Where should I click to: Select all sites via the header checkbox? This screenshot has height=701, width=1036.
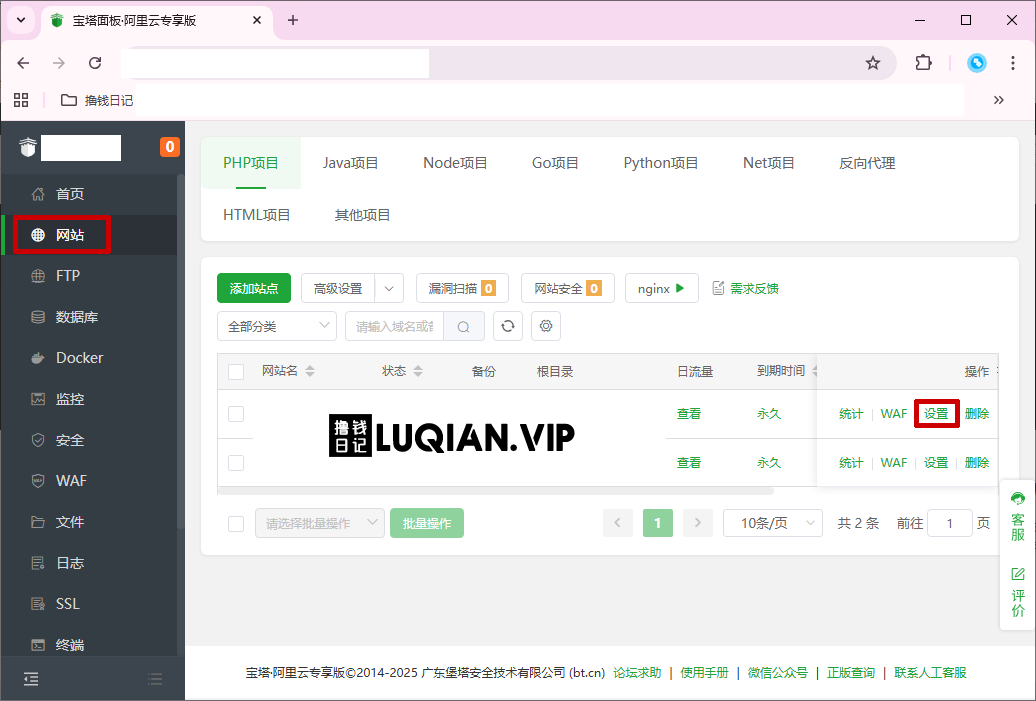point(236,371)
